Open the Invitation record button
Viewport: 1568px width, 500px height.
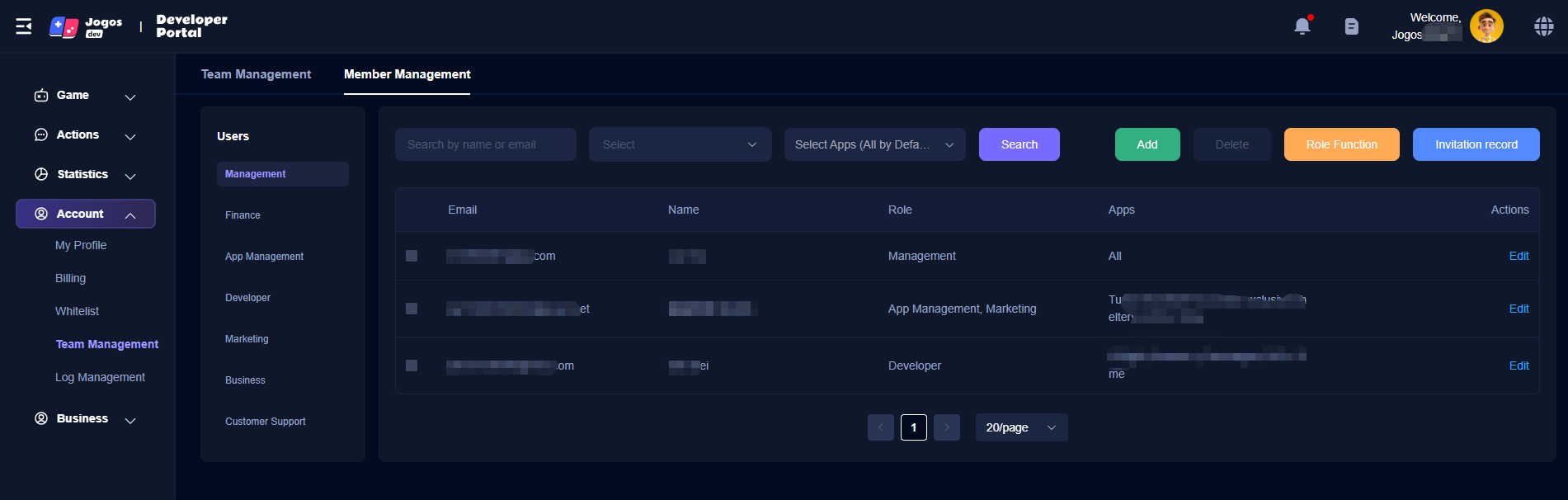1476,144
